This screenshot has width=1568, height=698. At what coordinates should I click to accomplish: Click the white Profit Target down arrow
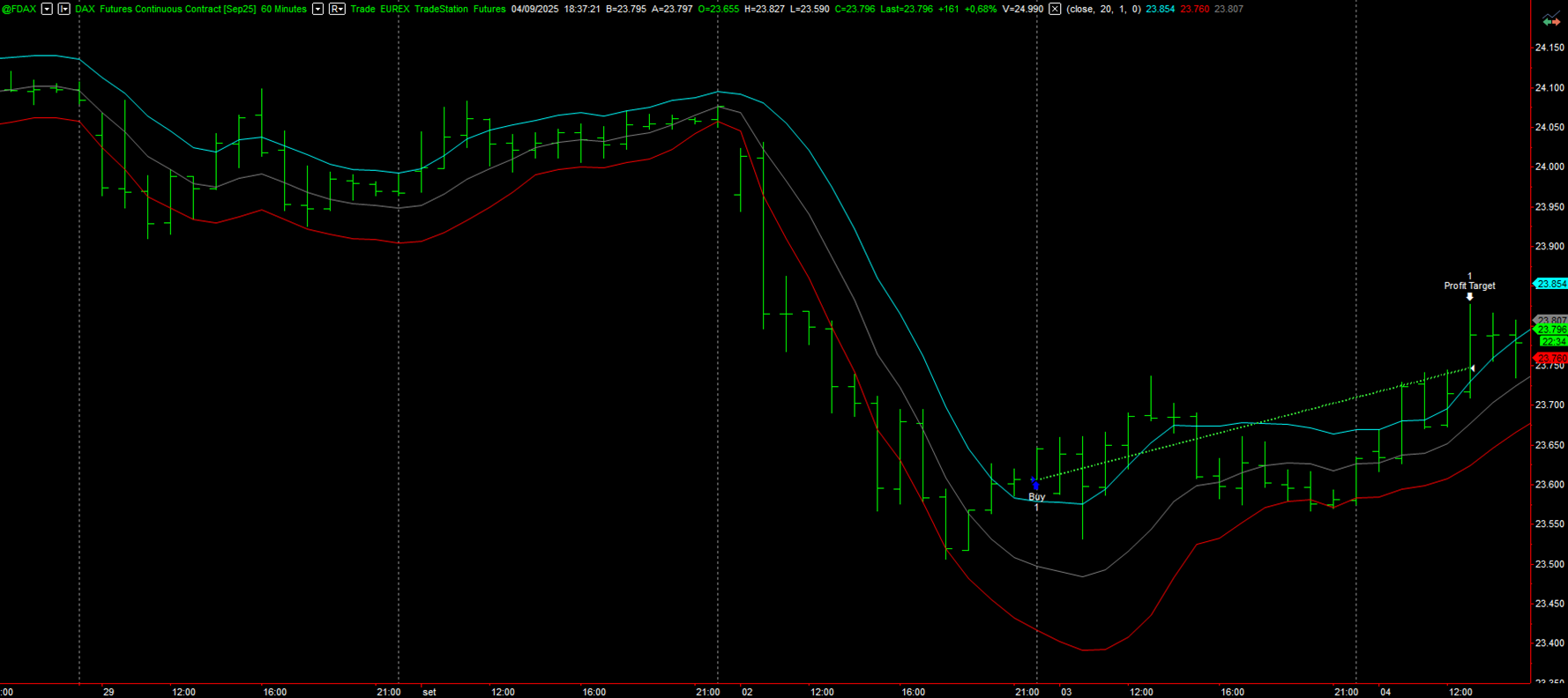coord(1469,297)
